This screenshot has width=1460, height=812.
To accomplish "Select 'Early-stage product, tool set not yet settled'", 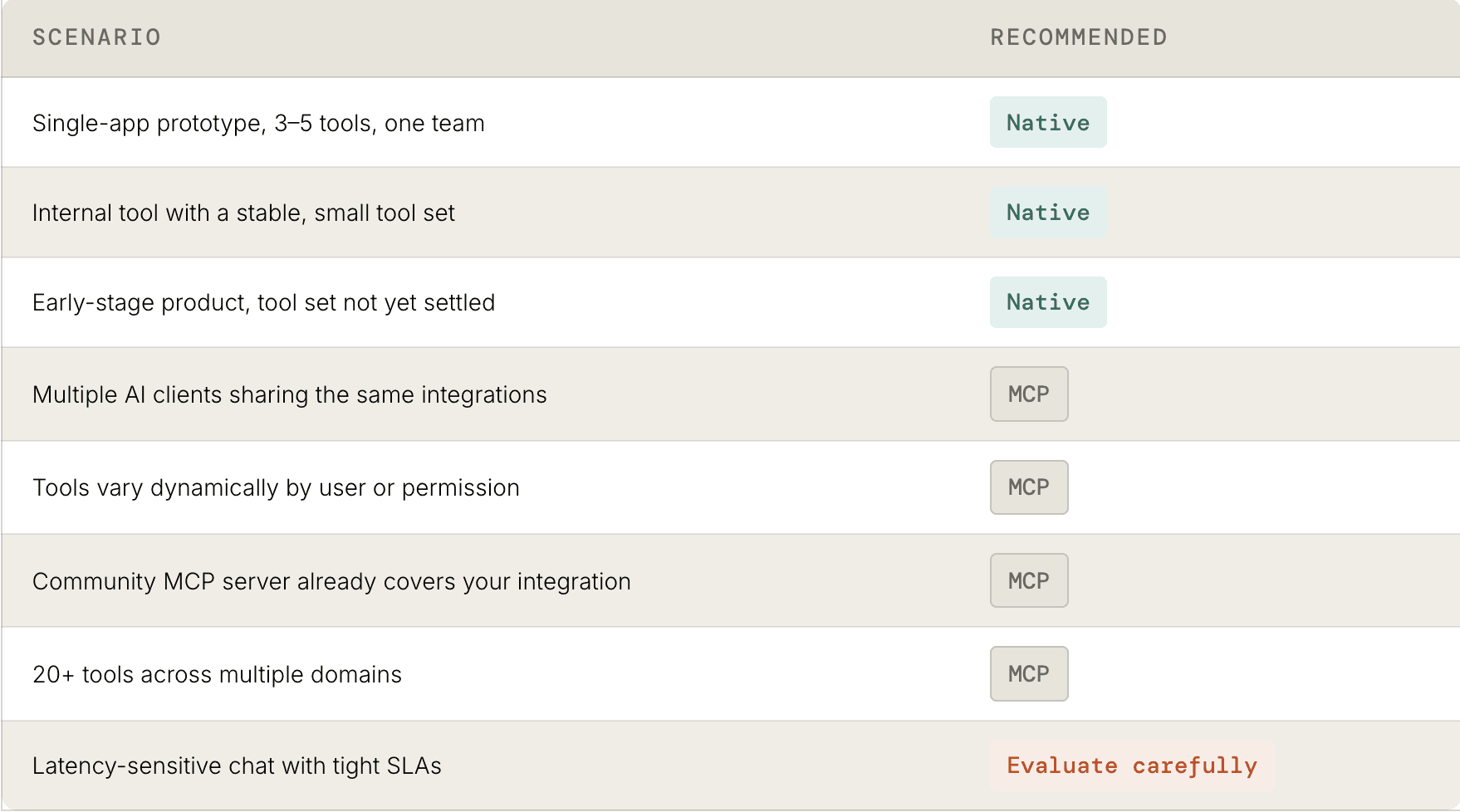I will (263, 302).
